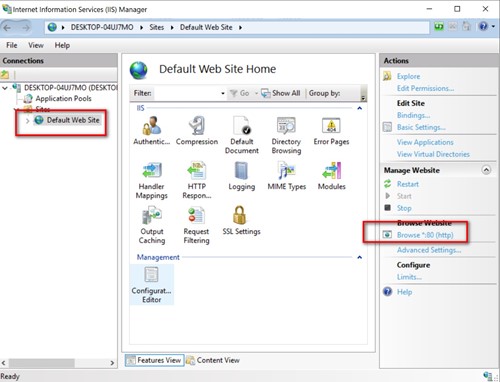Open the SSL Settings feature
This screenshot has height=382, width=500.
pos(241,221)
